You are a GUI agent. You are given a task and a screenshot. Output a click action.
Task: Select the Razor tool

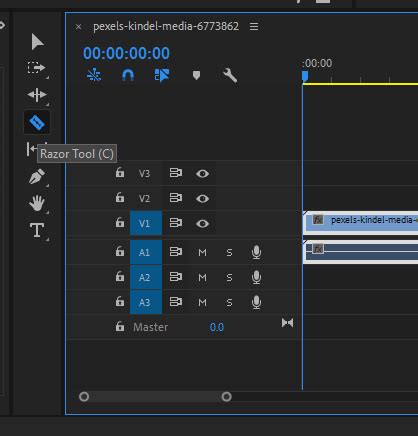[x=37, y=123]
